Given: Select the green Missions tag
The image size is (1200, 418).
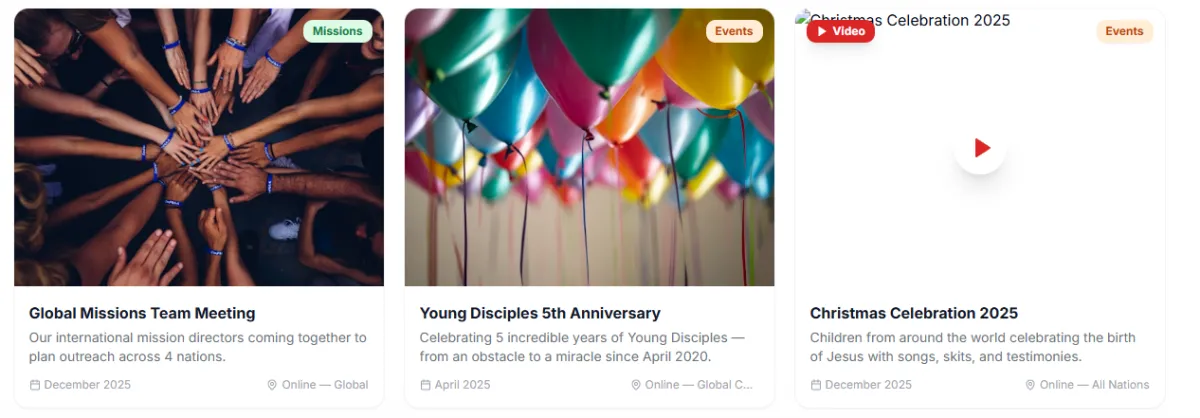Looking at the screenshot, I should click(338, 31).
